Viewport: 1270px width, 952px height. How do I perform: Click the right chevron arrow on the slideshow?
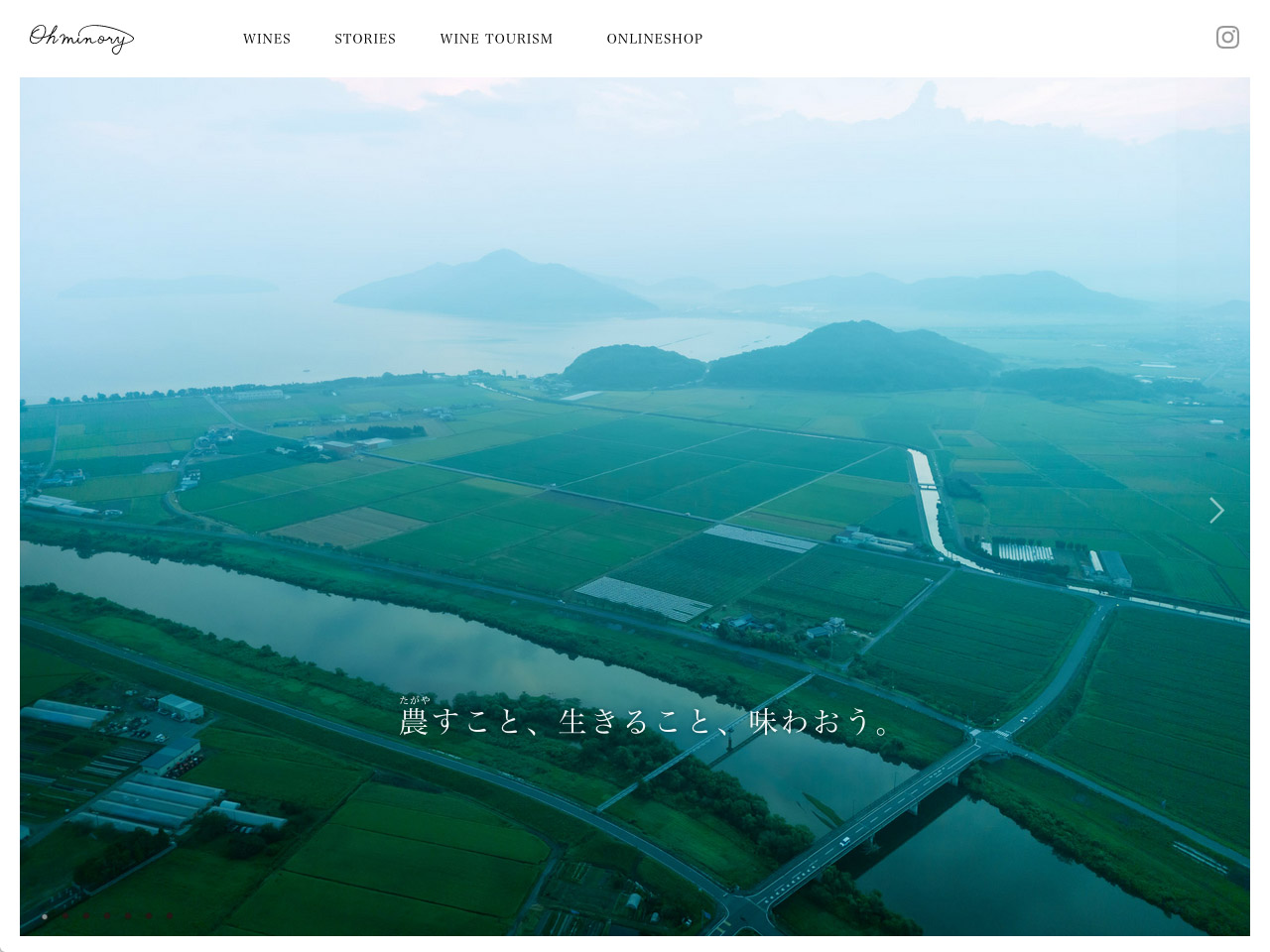point(1215,510)
